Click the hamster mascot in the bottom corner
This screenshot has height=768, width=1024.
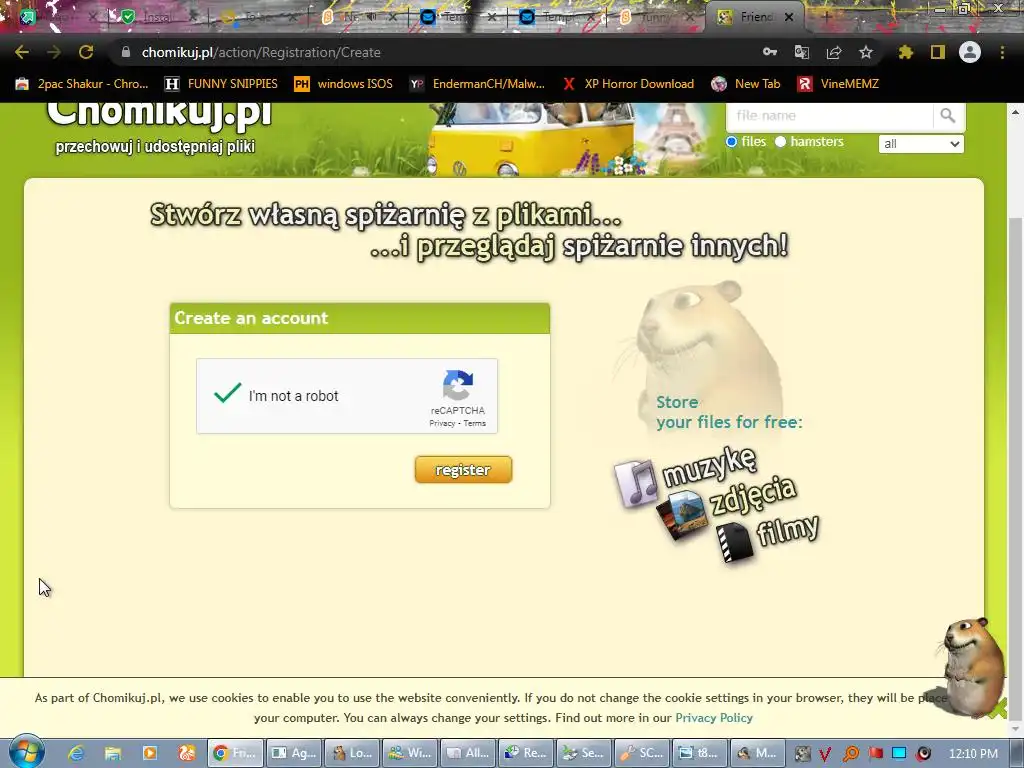tap(972, 667)
